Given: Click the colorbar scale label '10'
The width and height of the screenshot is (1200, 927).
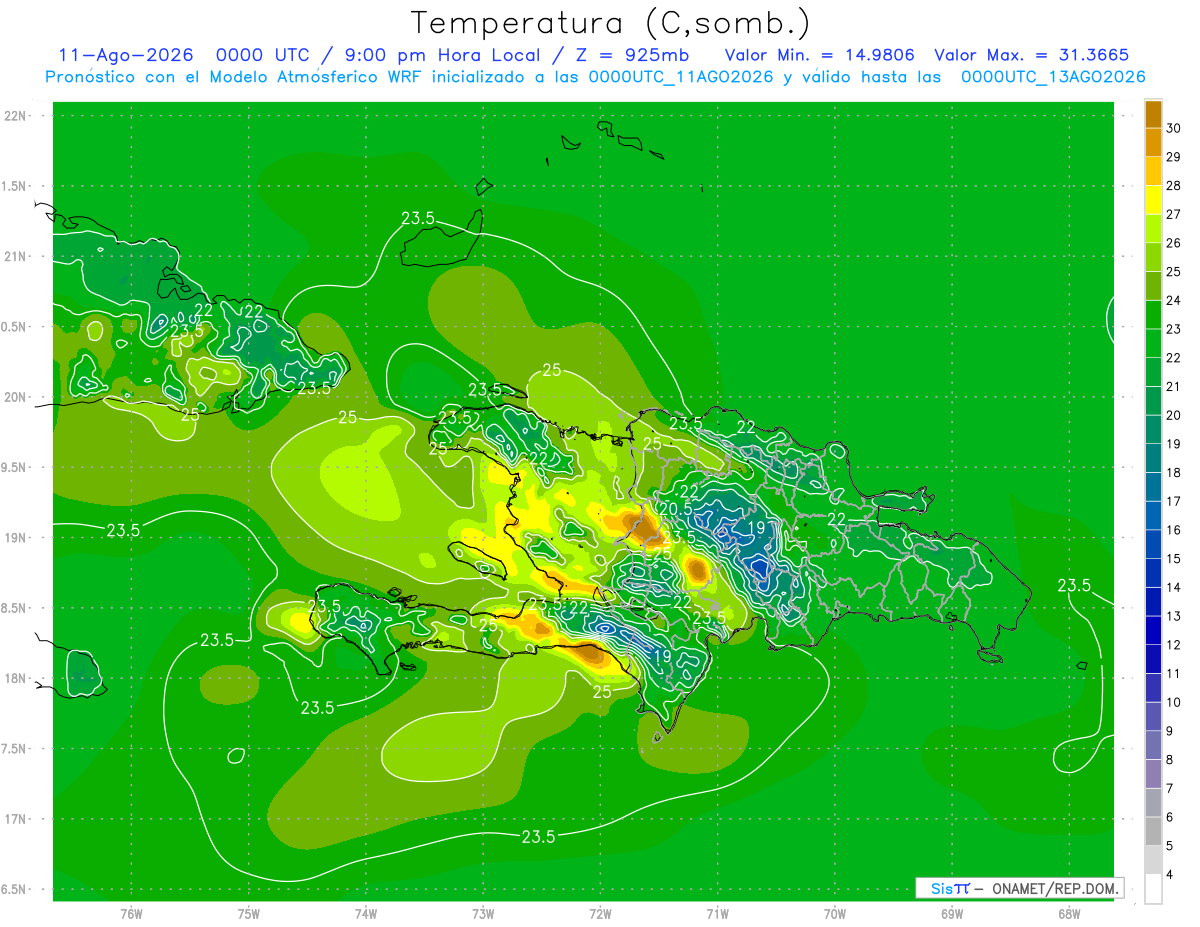Looking at the screenshot, I should click(1174, 703).
